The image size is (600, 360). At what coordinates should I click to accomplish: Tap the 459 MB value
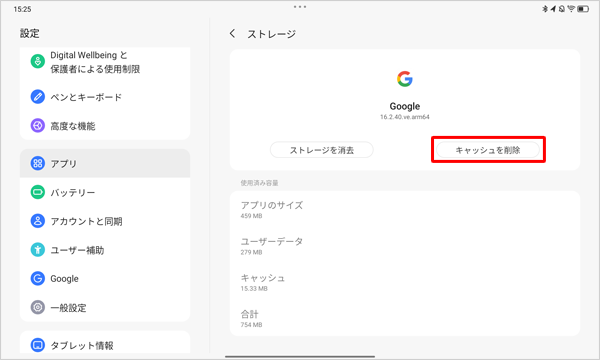(251, 216)
